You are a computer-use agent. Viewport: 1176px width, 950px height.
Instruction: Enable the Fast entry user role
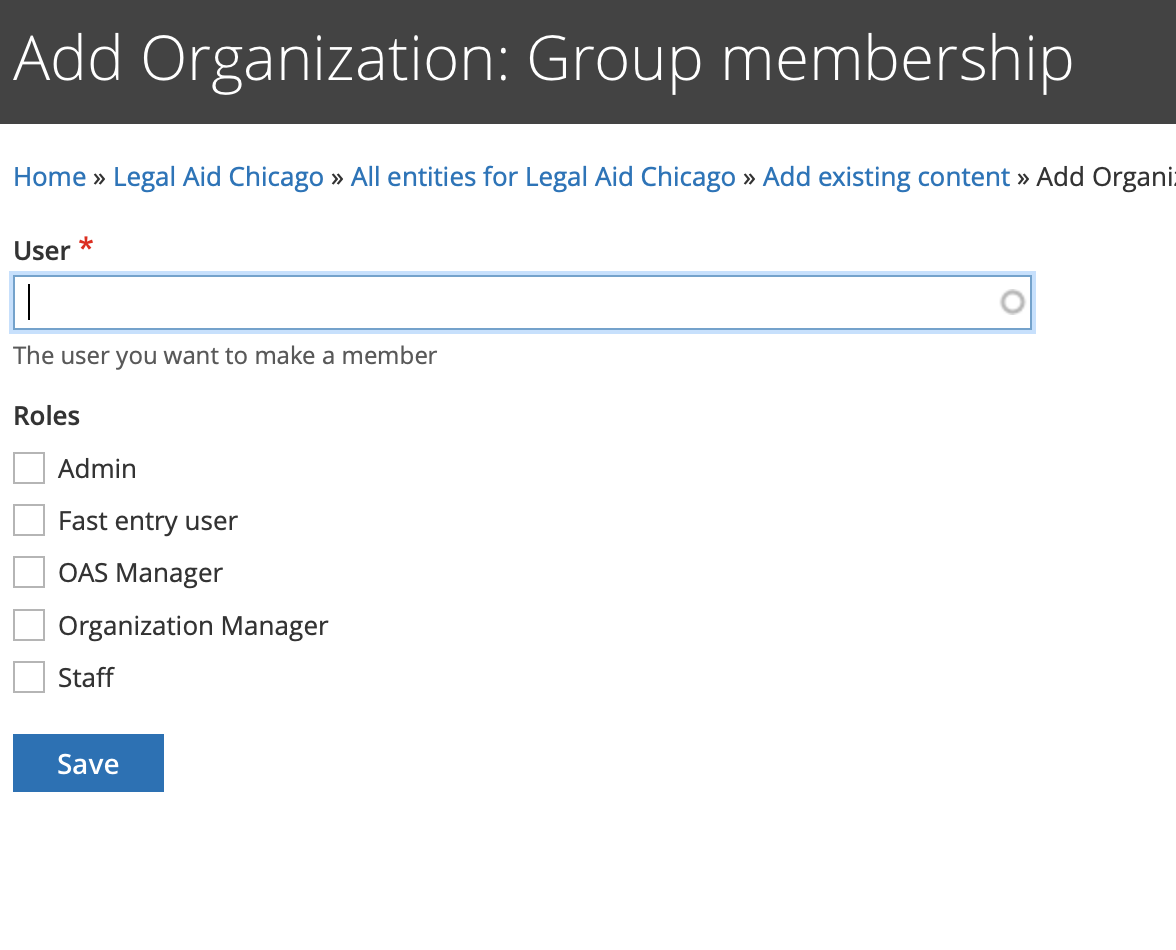point(29,520)
